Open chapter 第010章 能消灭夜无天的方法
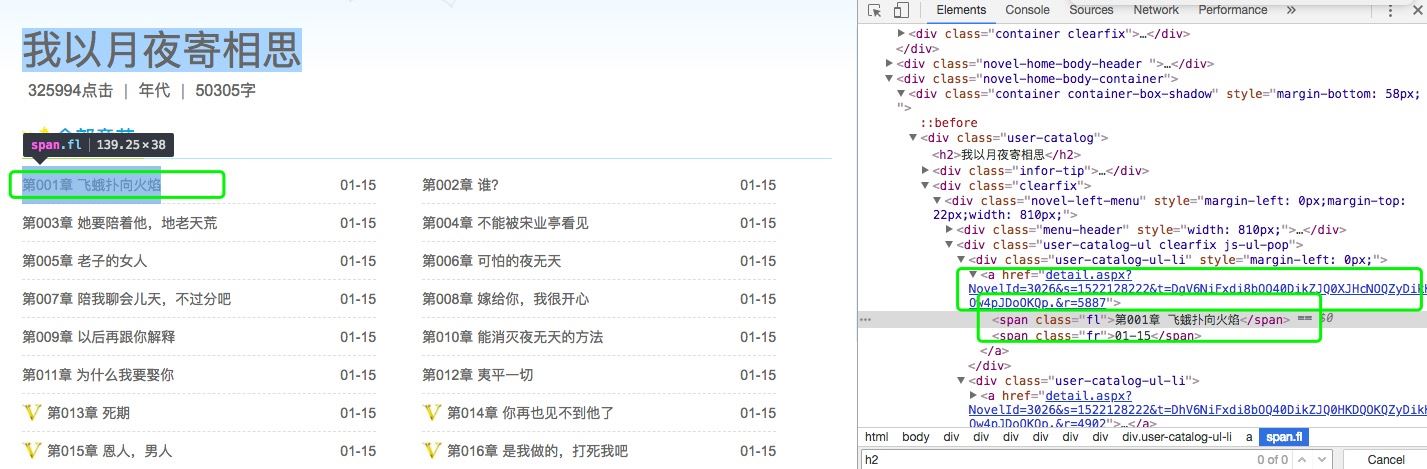The width and height of the screenshot is (1427, 469). click(512, 337)
